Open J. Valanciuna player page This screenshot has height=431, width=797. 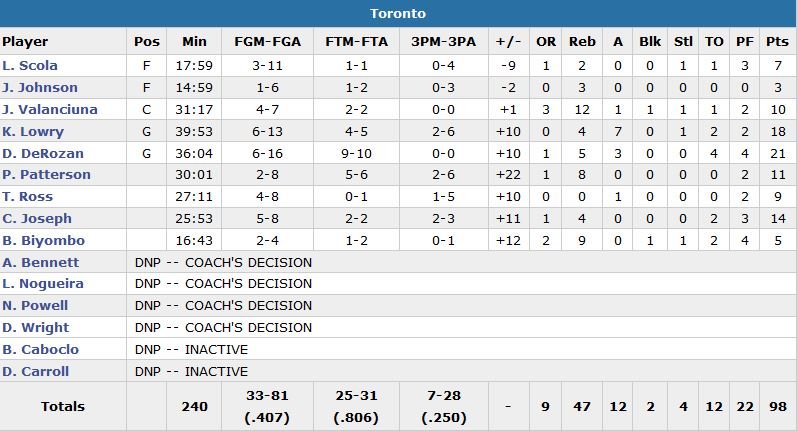pos(50,109)
